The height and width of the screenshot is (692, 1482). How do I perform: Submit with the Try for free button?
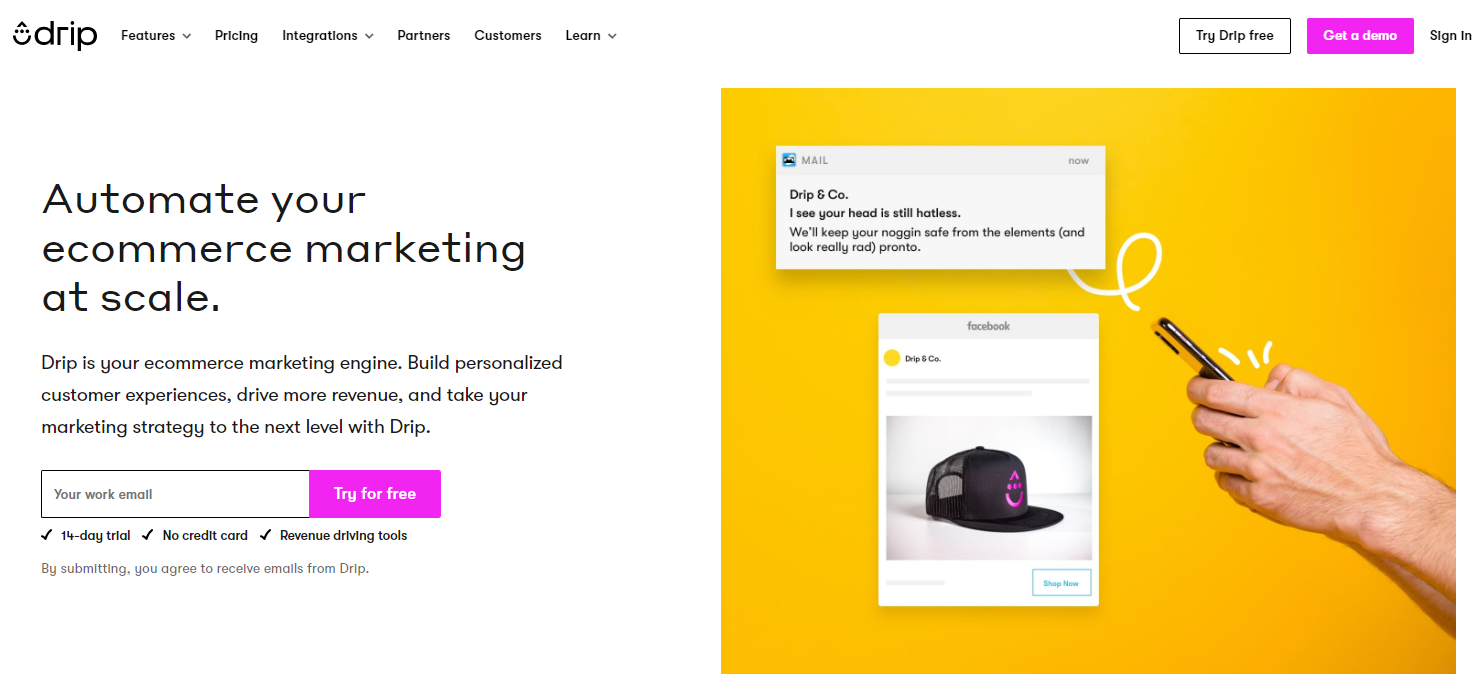click(x=375, y=494)
